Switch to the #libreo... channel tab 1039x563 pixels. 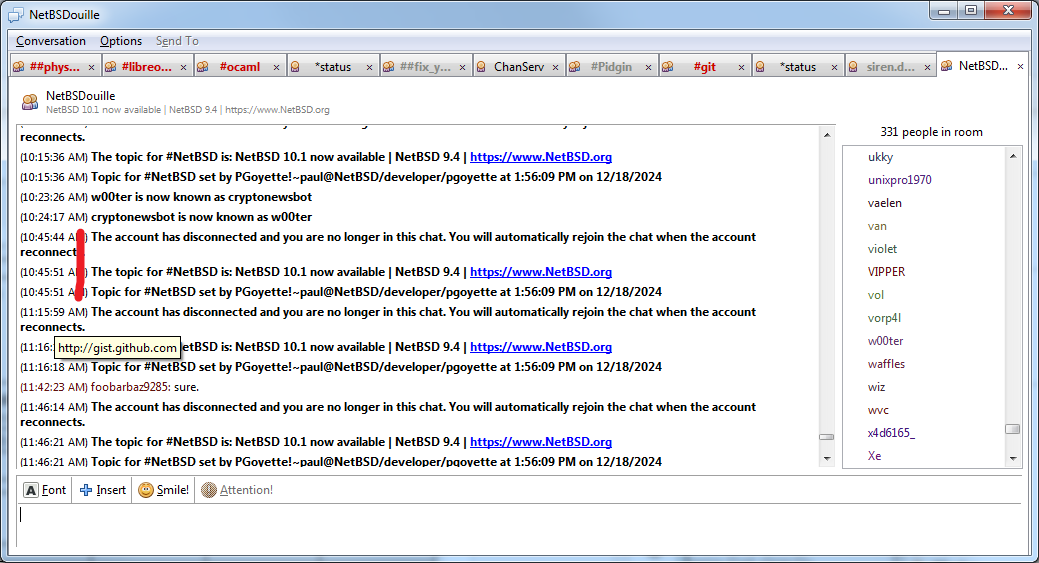tap(146, 67)
